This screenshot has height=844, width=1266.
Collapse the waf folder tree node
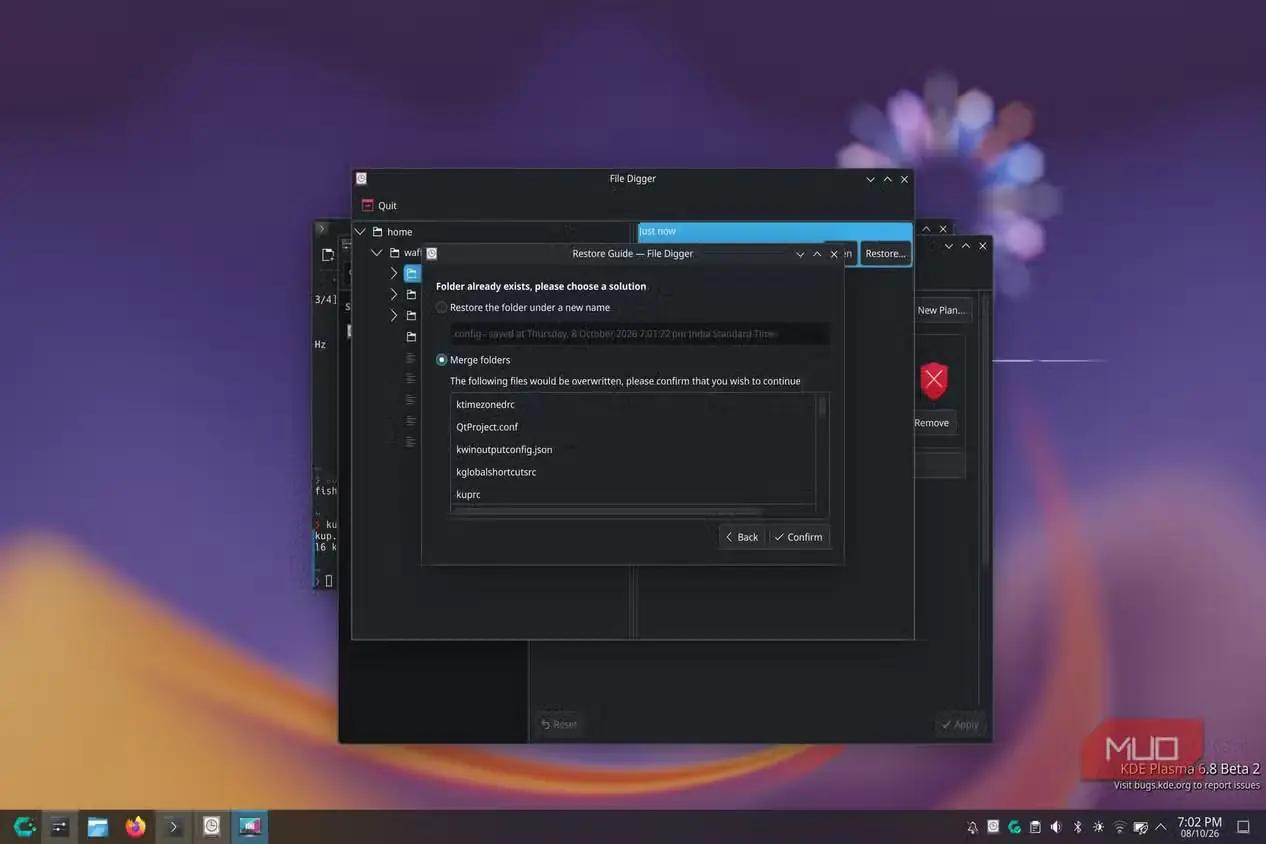[377, 253]
